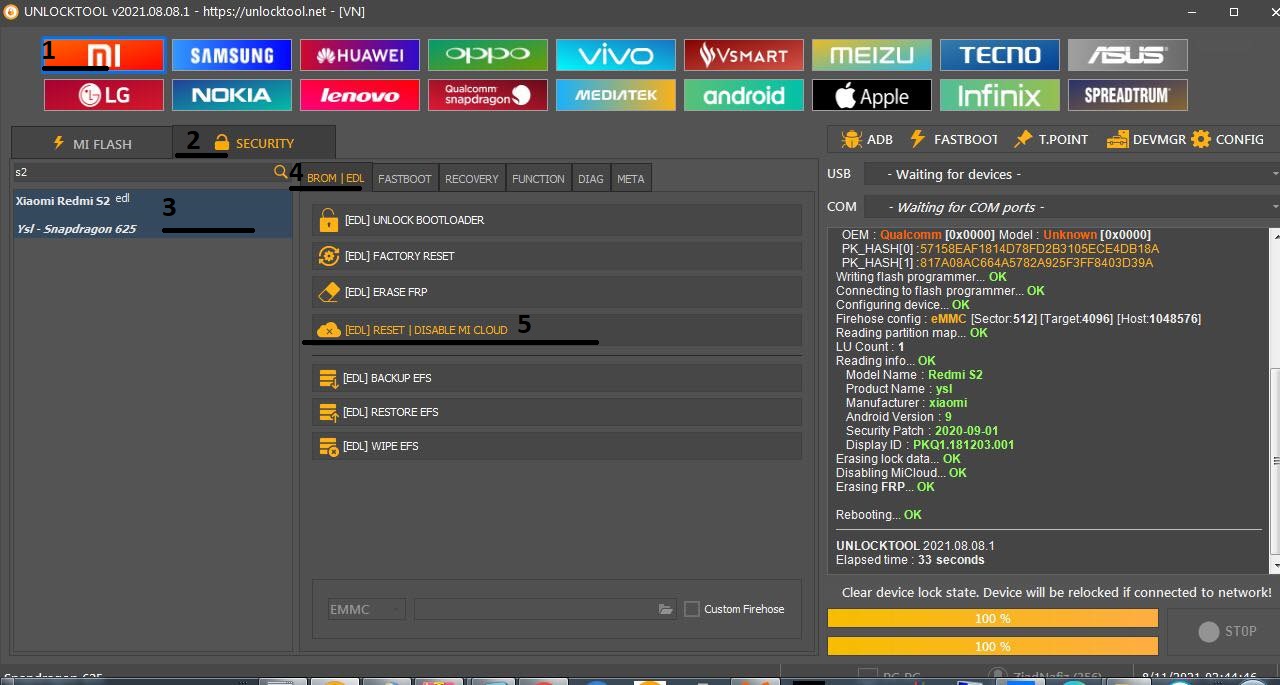
Task: Select the Vsmart brand tile
Action: coord(744,55)
